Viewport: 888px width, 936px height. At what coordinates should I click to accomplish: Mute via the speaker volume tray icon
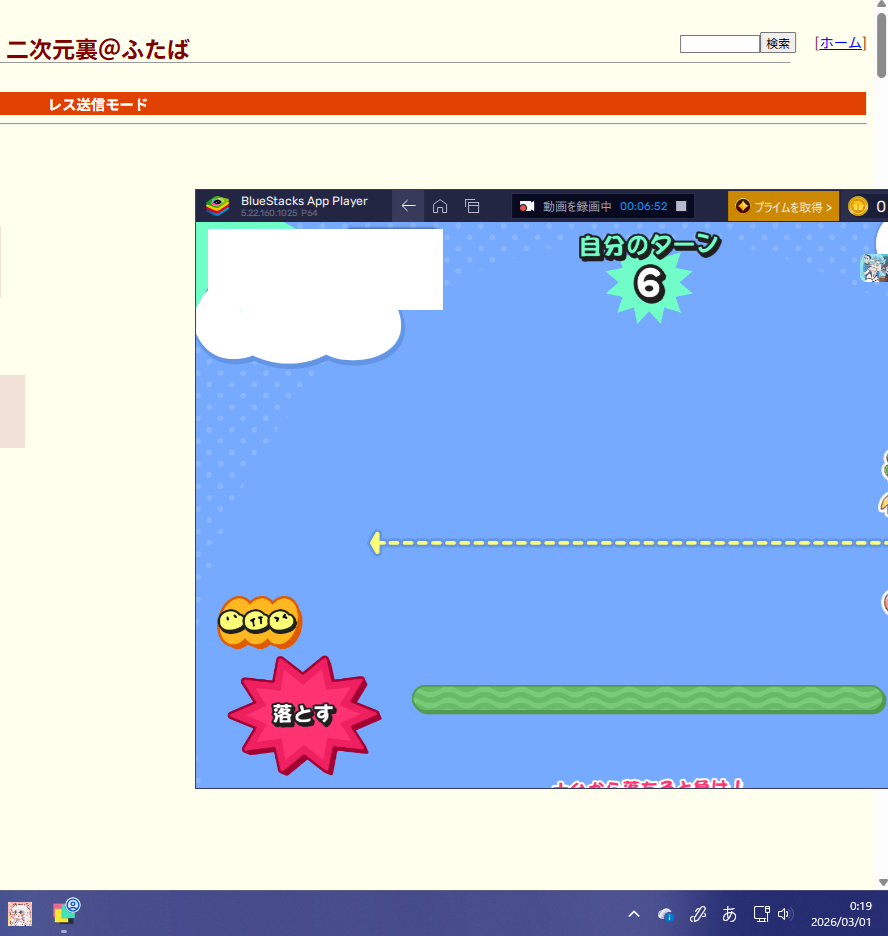pyautogui.click(x=784, y=914)
